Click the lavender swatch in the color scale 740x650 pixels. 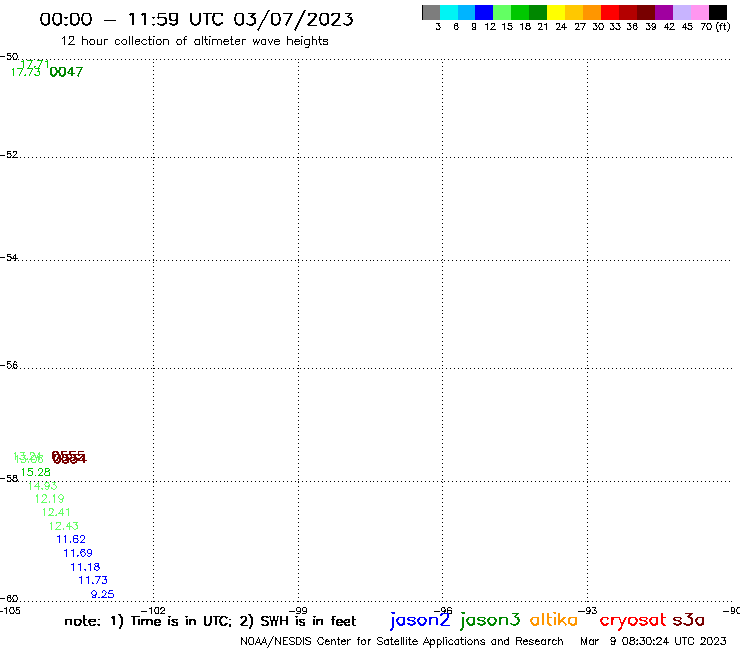[x=681, y=12]
